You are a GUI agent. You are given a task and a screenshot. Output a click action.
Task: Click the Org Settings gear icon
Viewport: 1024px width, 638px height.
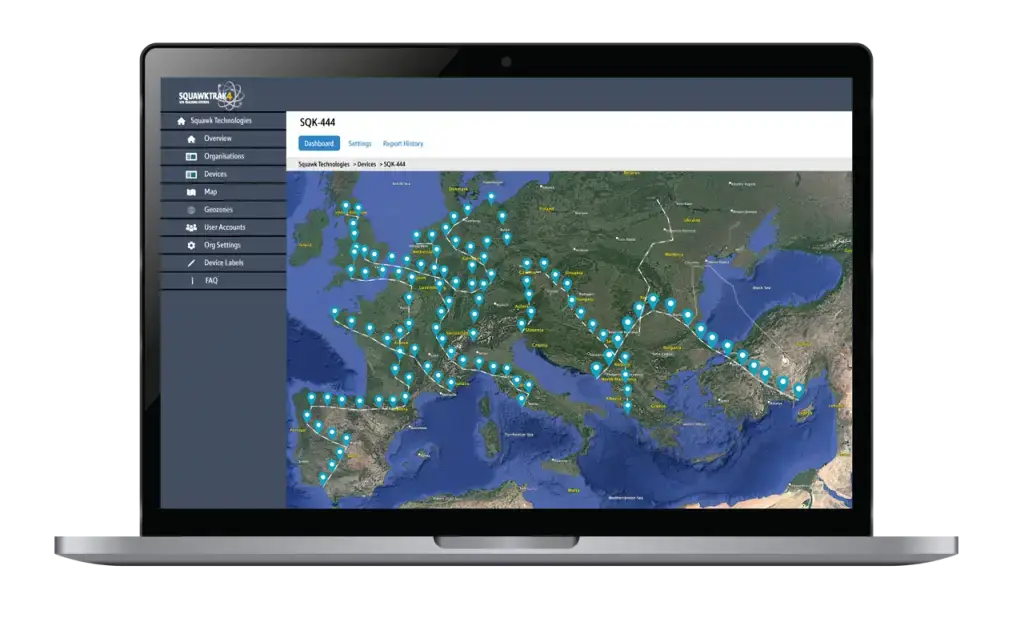tap(191, 245)
